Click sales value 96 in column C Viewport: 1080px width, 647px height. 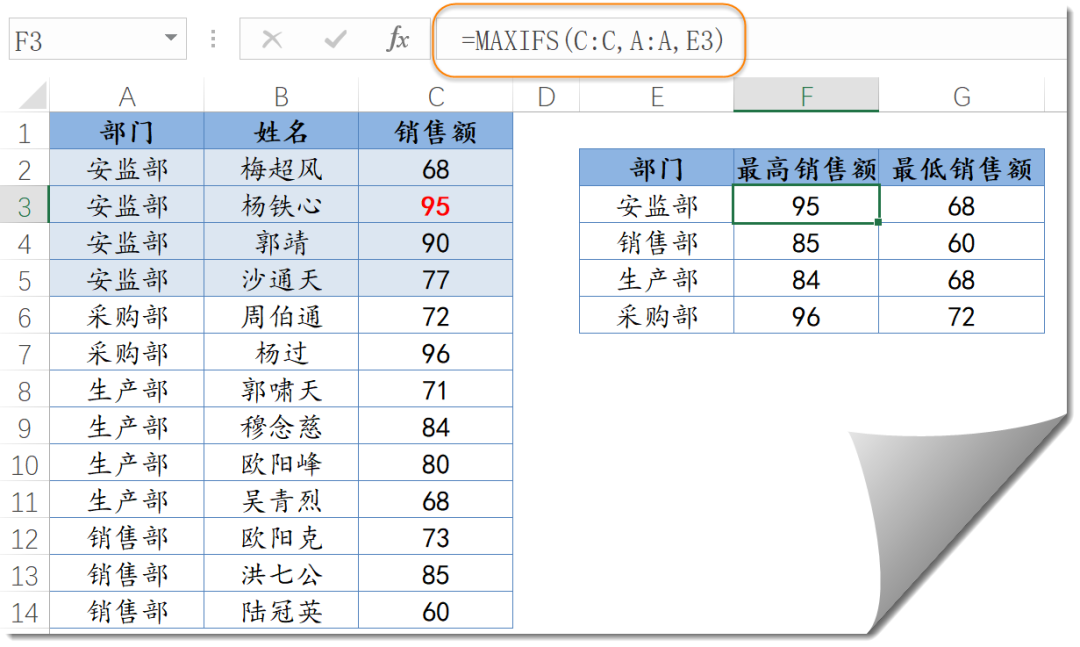435,353
